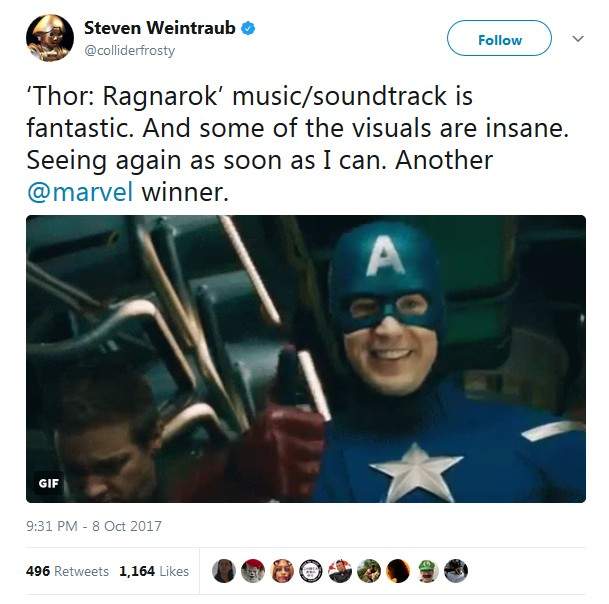Screen dimensions: 609x604
Task: View the 1,164 Likes list
Action: 154,571
